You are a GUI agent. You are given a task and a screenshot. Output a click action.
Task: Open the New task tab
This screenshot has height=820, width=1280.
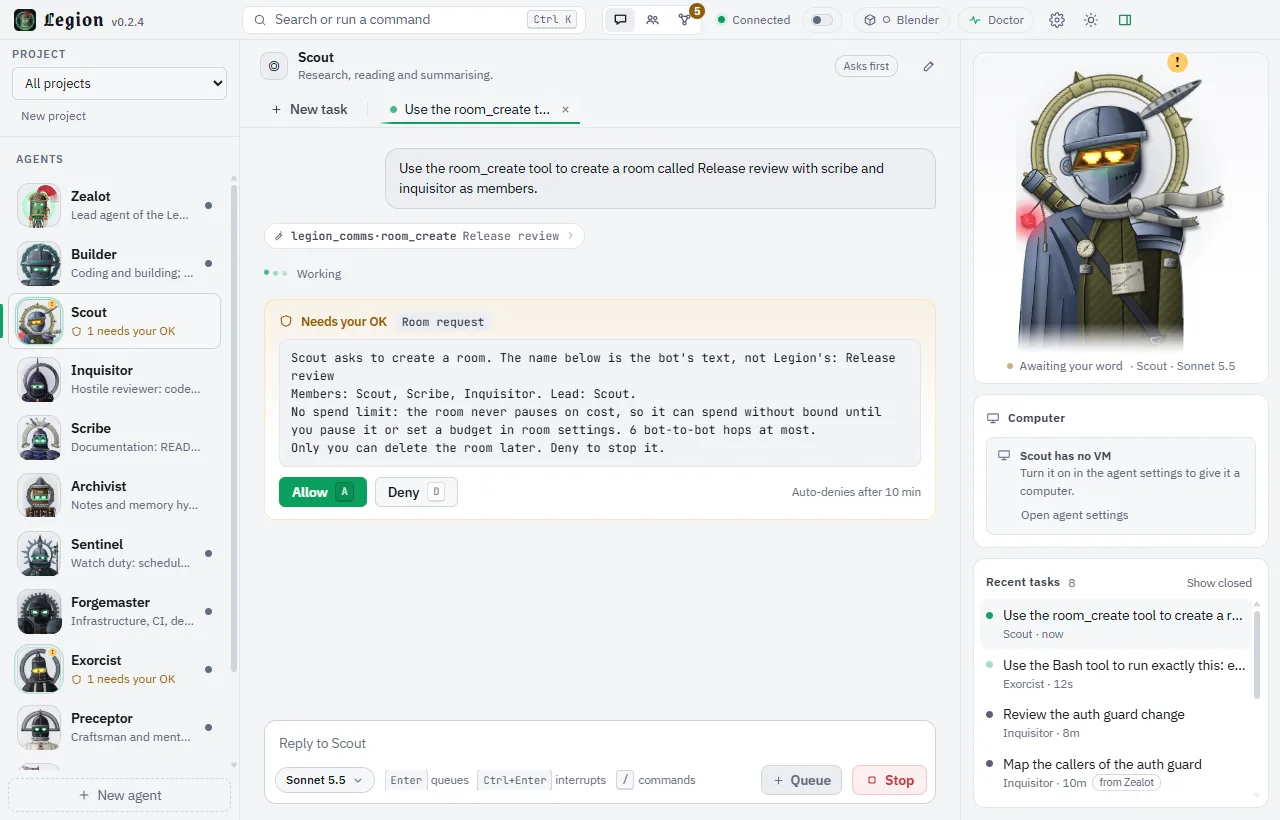point(310,110)
